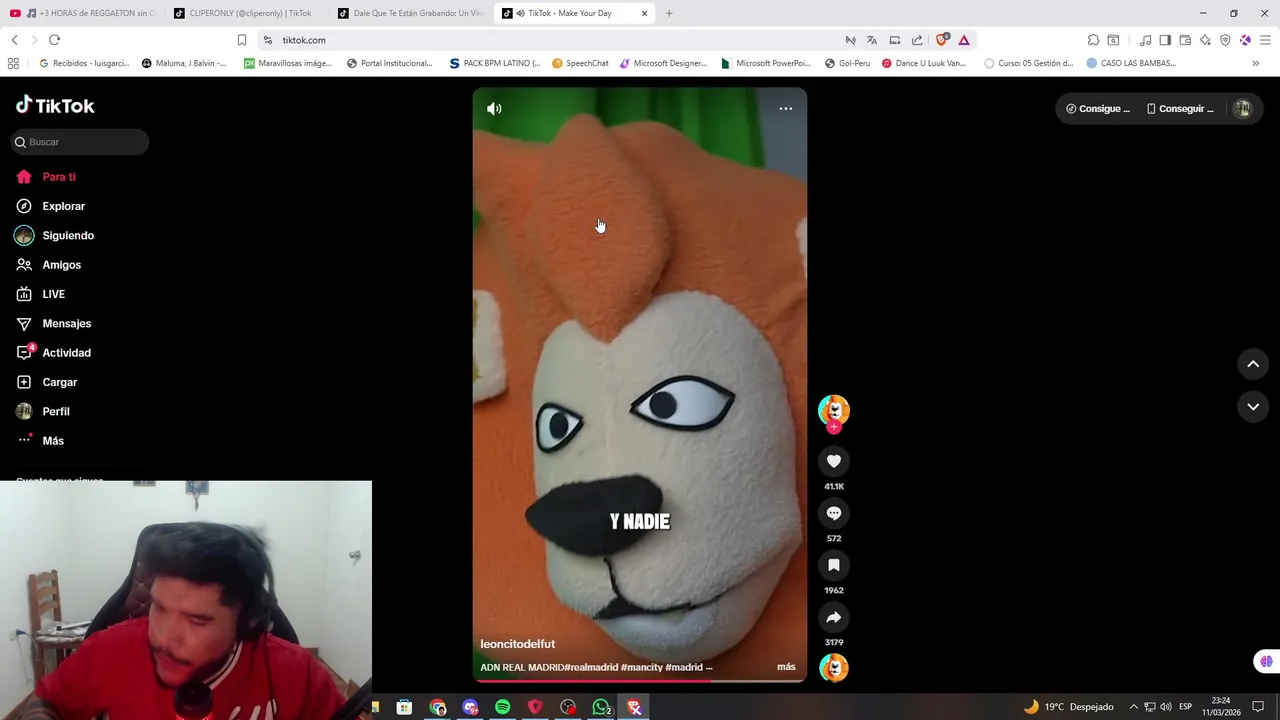Switch to the CLIPERONLY TikTok tab
This screenshot has width=1280, height=720.
(x=246, y=13)
